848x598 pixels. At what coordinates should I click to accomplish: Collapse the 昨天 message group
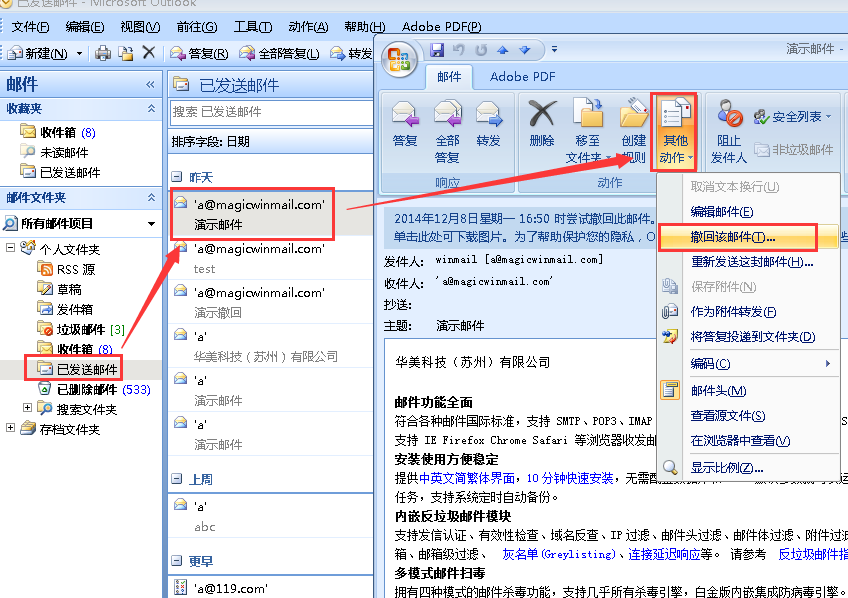point(177,177)
